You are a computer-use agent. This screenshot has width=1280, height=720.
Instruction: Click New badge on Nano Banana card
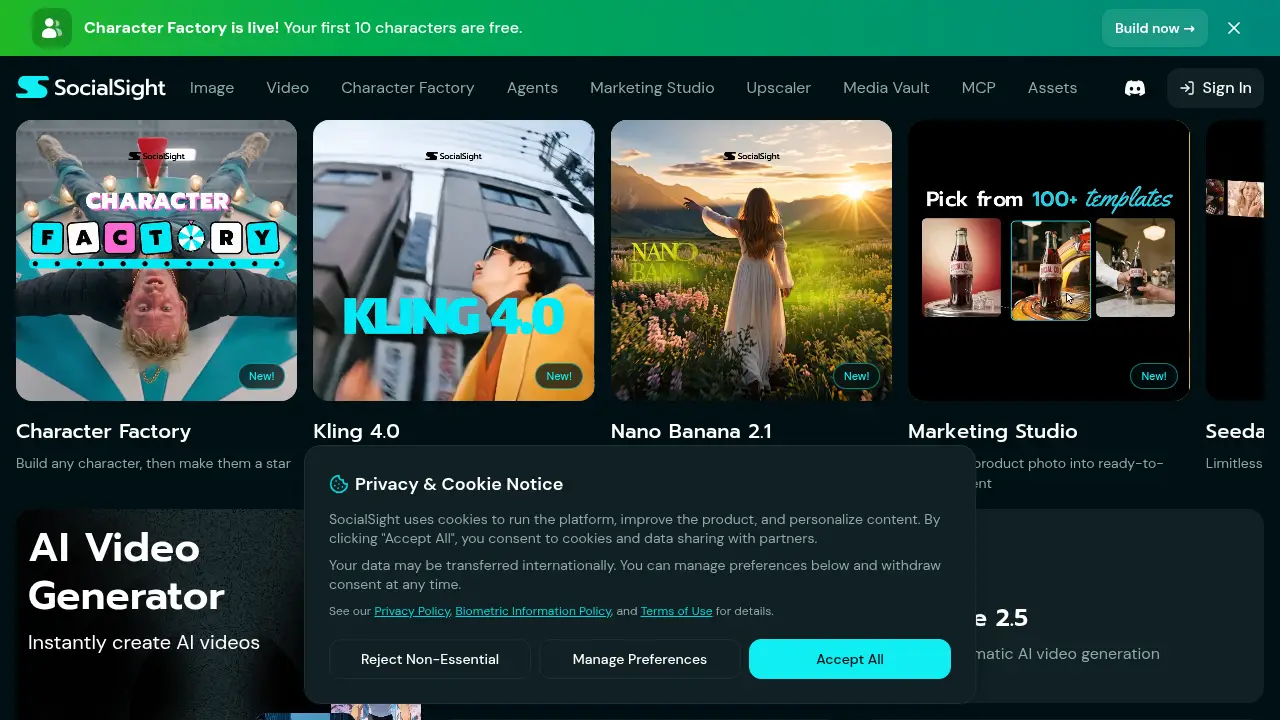pos(857,376)
